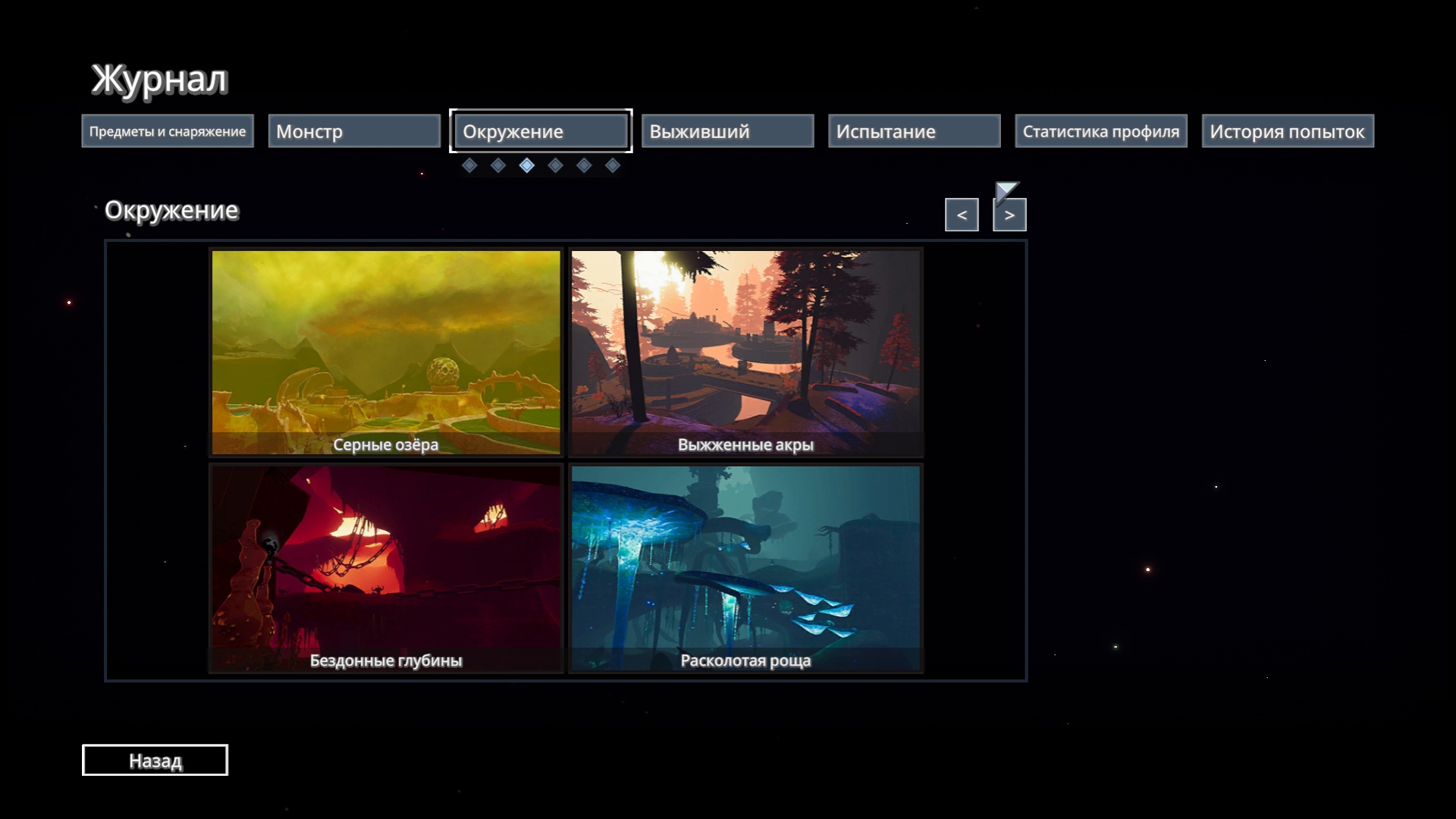This screenshot has width=1456, height=819.
Task: Go to next environments page arrow
Action: pos(1009,215)
